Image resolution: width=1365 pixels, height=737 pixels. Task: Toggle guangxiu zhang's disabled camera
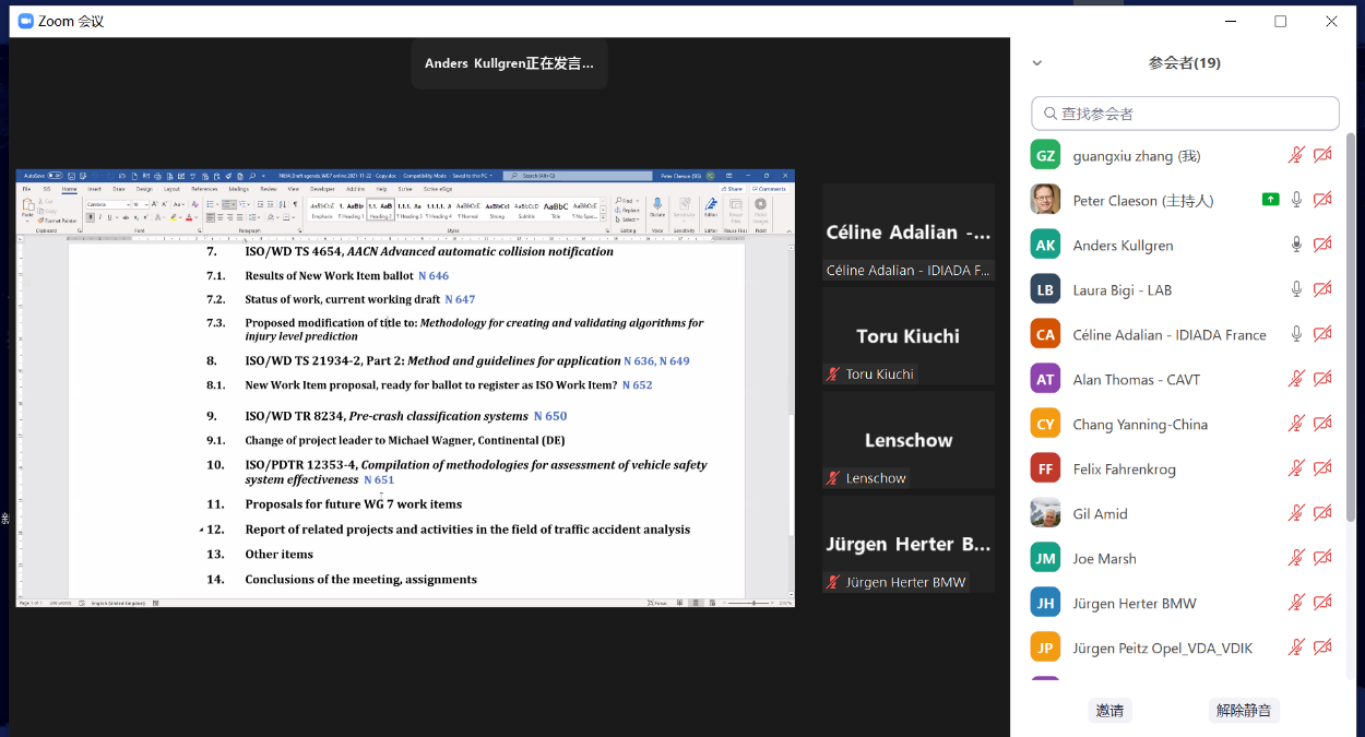tap(1322, 155)
